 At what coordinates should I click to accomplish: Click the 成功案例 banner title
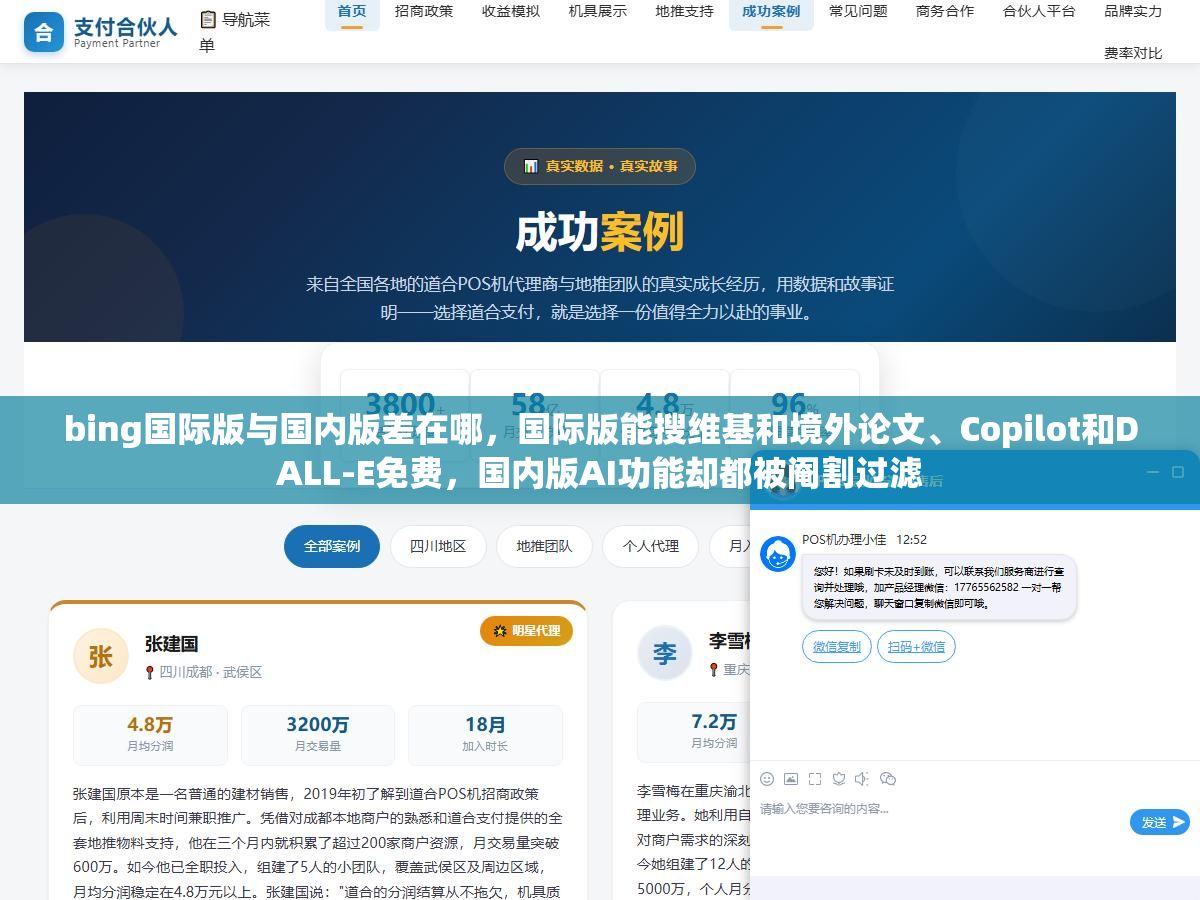tap(600, 232)
